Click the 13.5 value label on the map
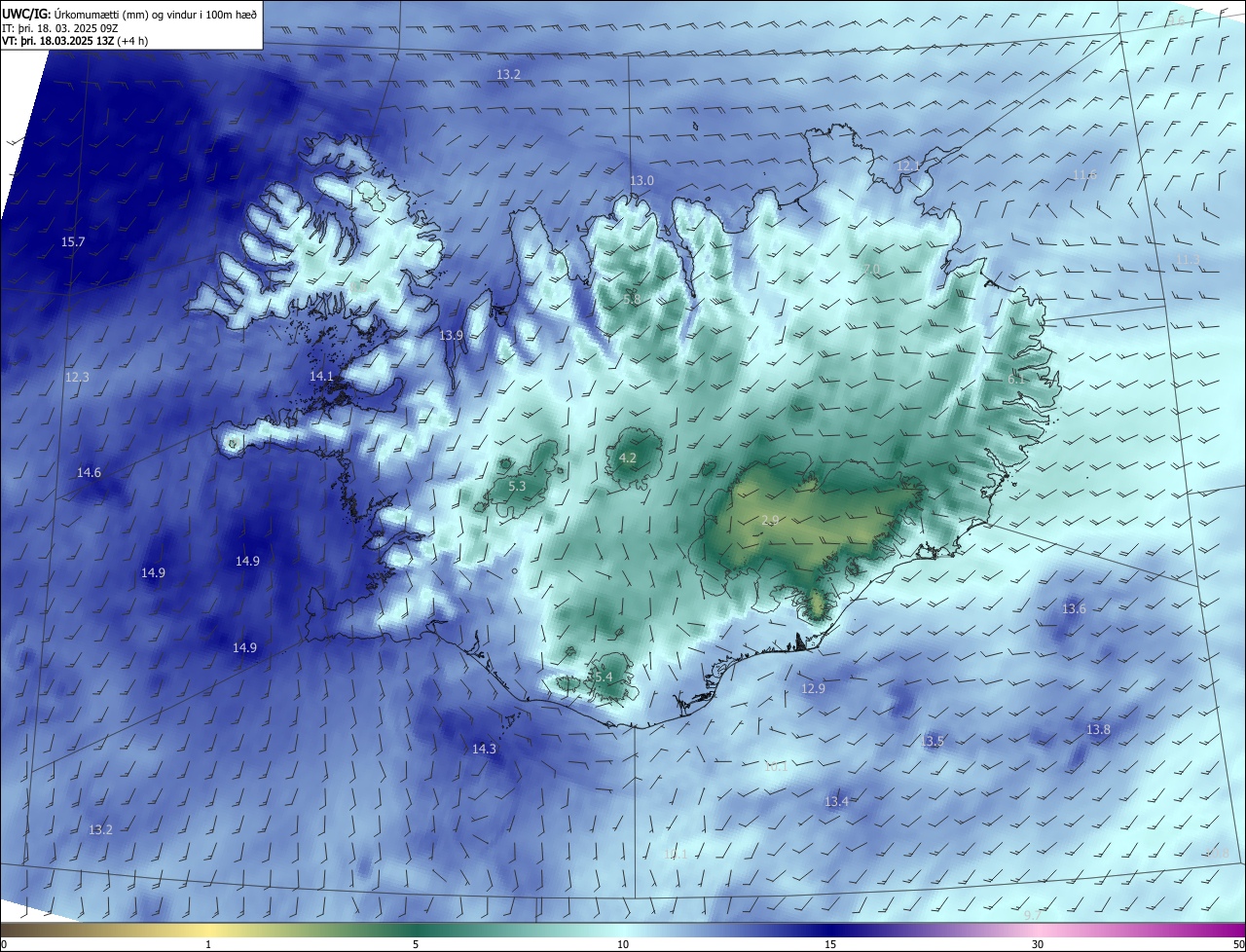Viewport: 1246px width, 952px height. click(932, 741)
